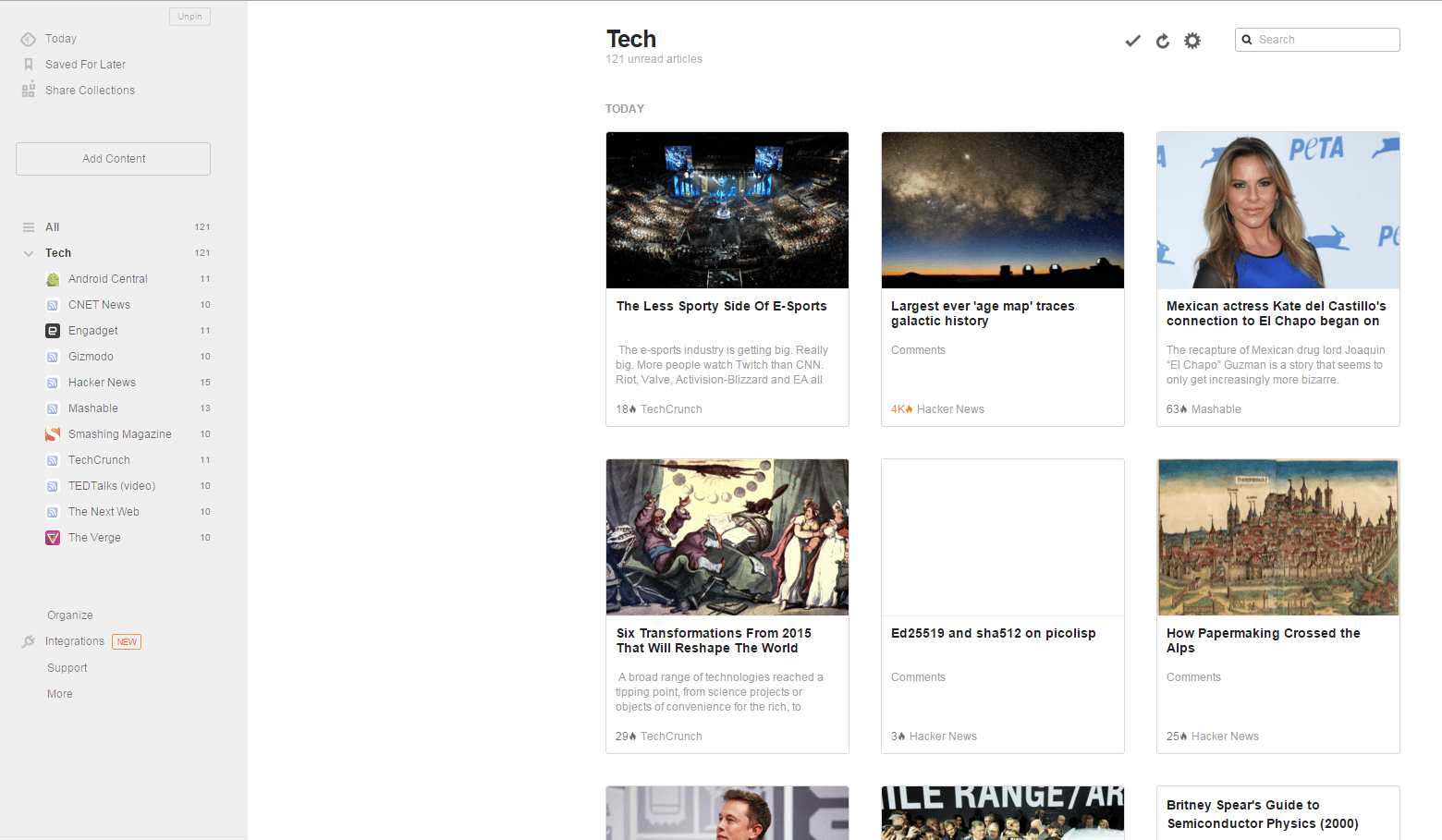Viewport: 1442px width, 840px height.
Task: Unpin the sidebar
Action: point(189,17)
